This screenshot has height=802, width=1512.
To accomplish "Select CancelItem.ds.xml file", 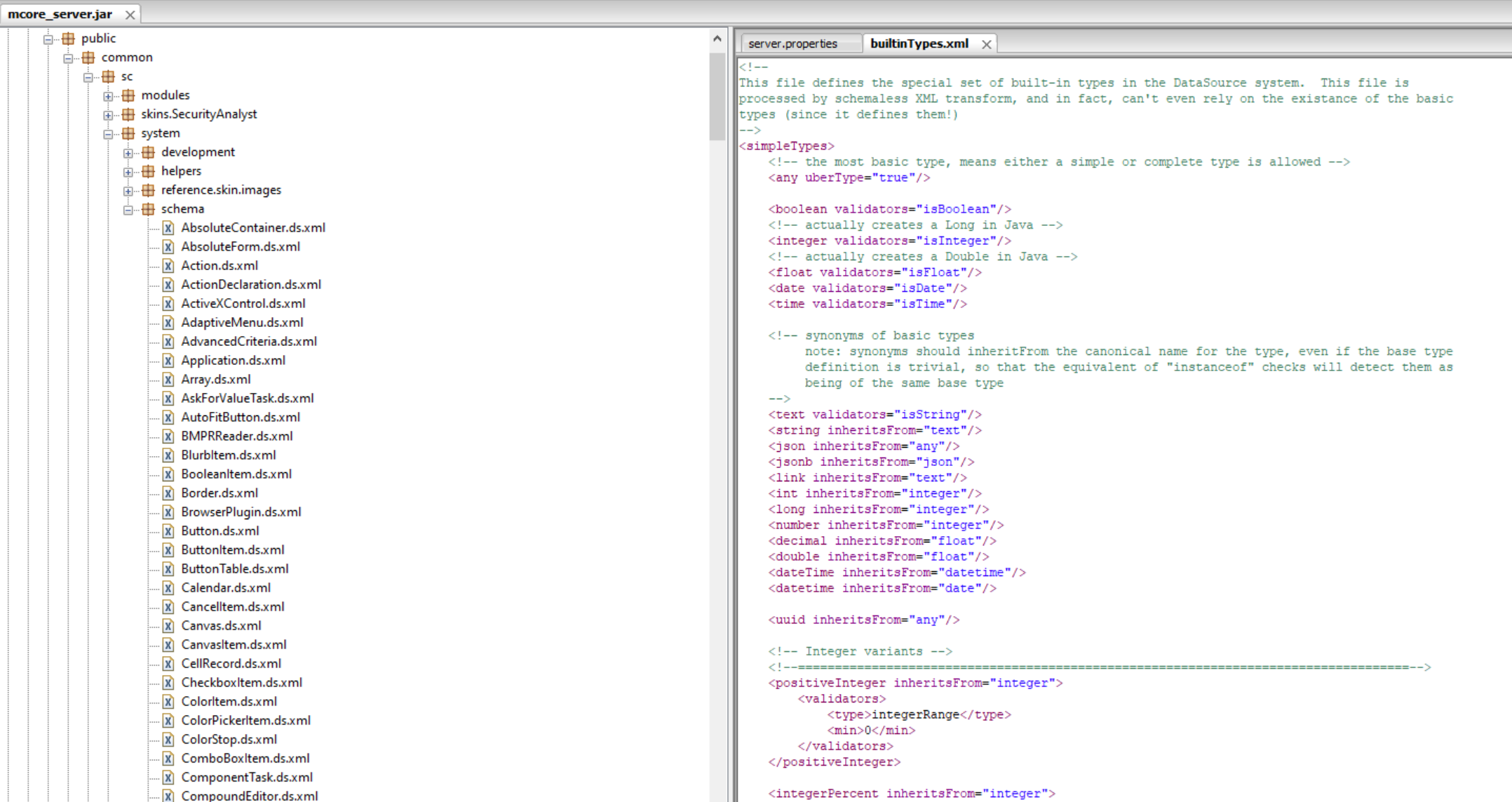I will (x=233, y=607).
